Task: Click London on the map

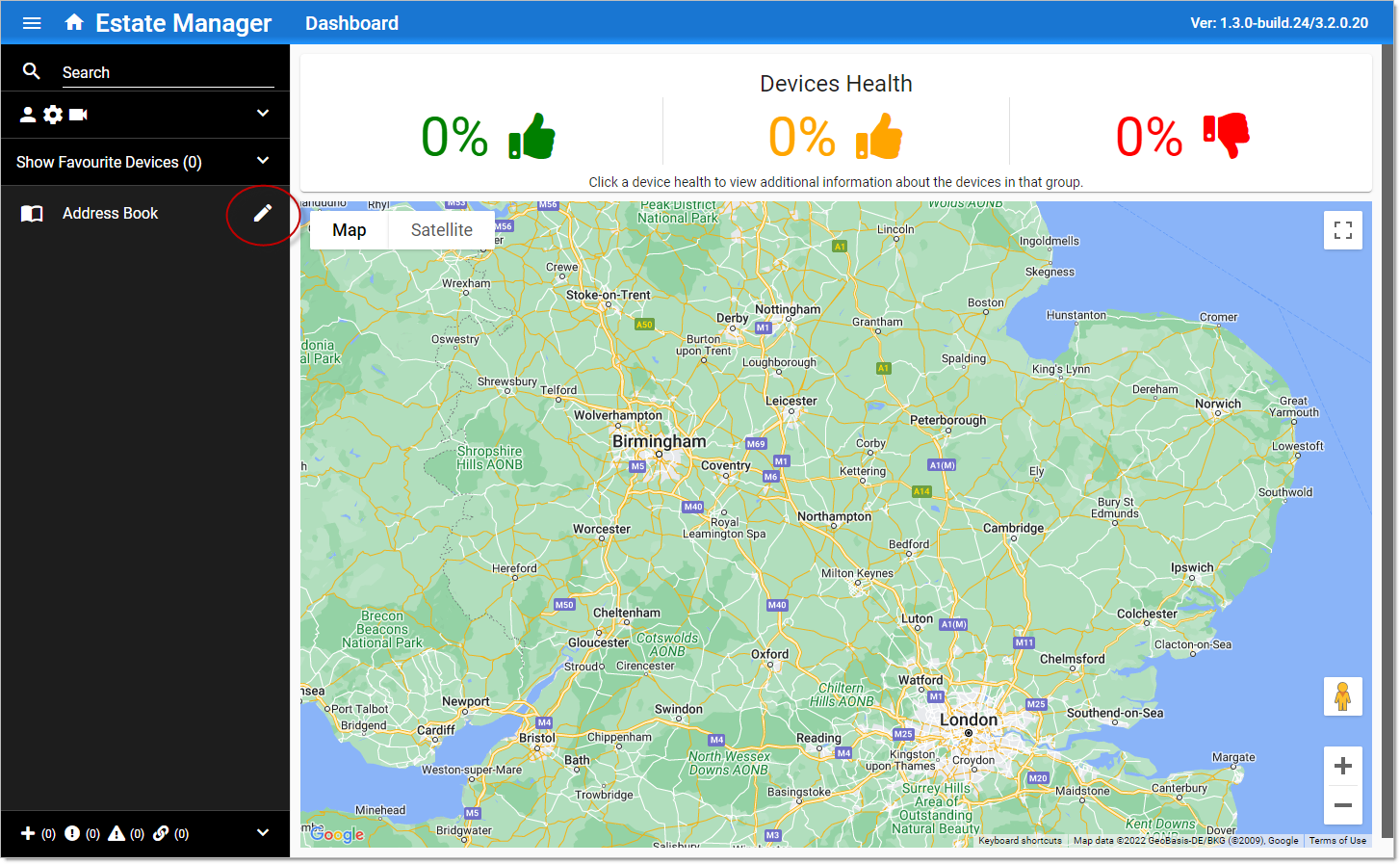Action: [969, 720]
